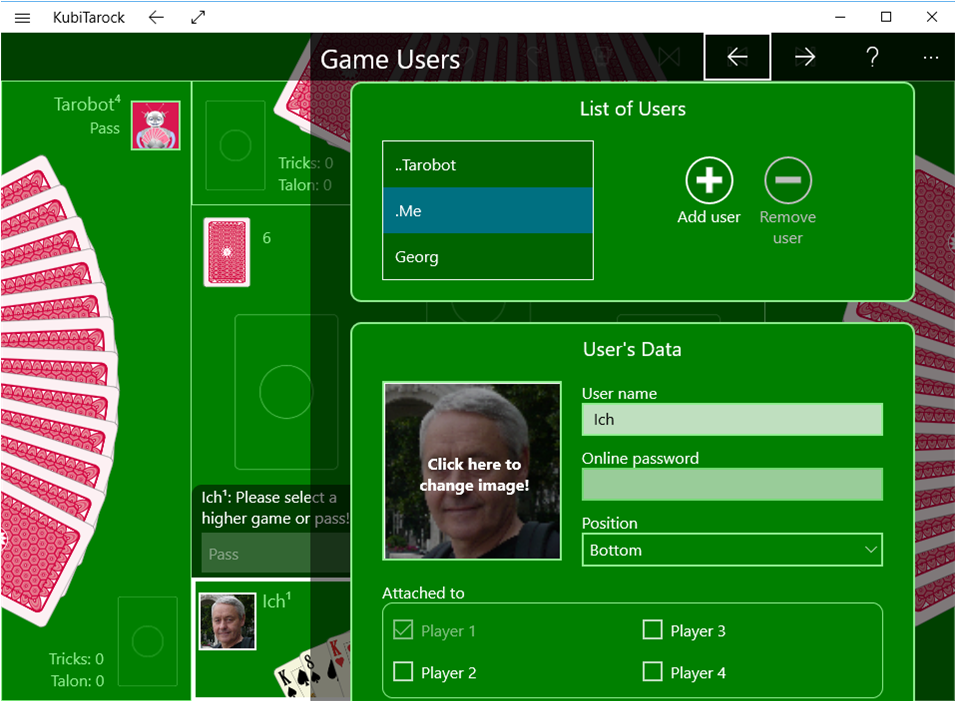Click the user photo to change image
This screenshot has width=956, height=702.
point(472,471)
